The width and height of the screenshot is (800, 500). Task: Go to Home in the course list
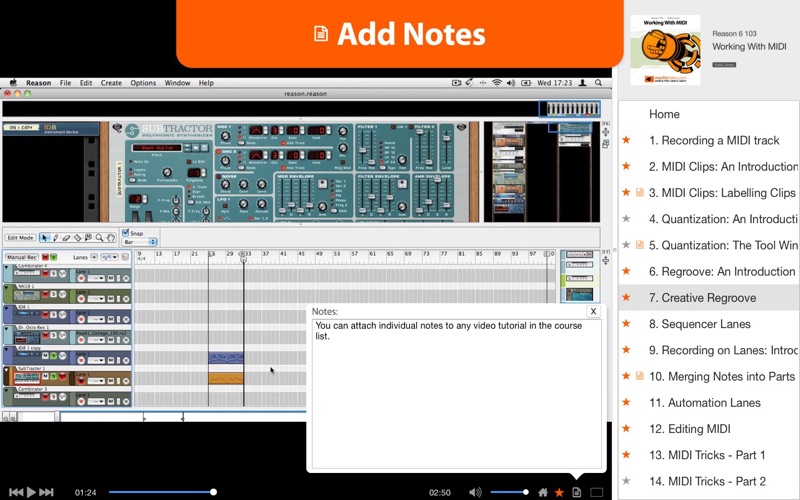pos(664,114)
